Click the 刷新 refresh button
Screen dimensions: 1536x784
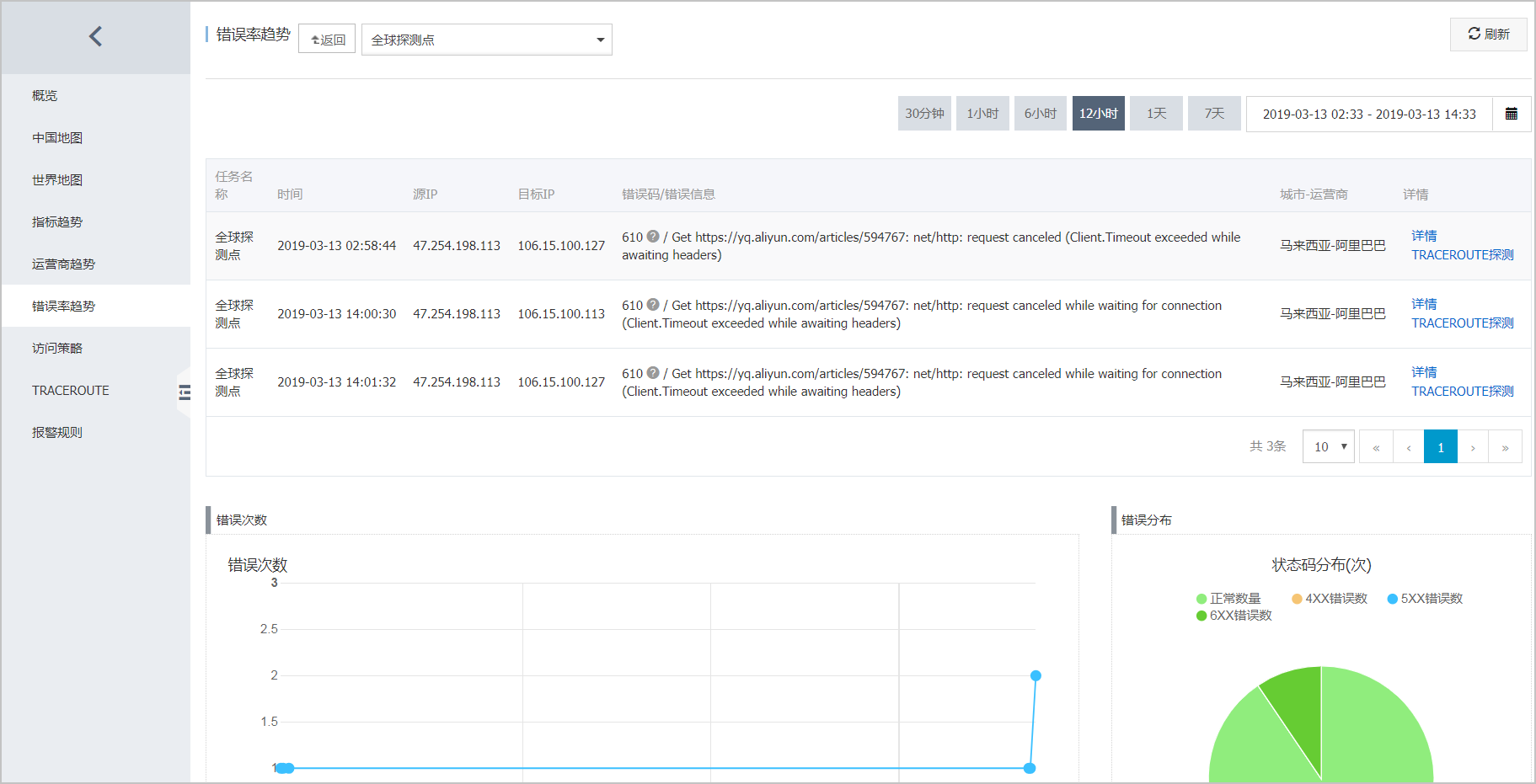(1488, 35)
